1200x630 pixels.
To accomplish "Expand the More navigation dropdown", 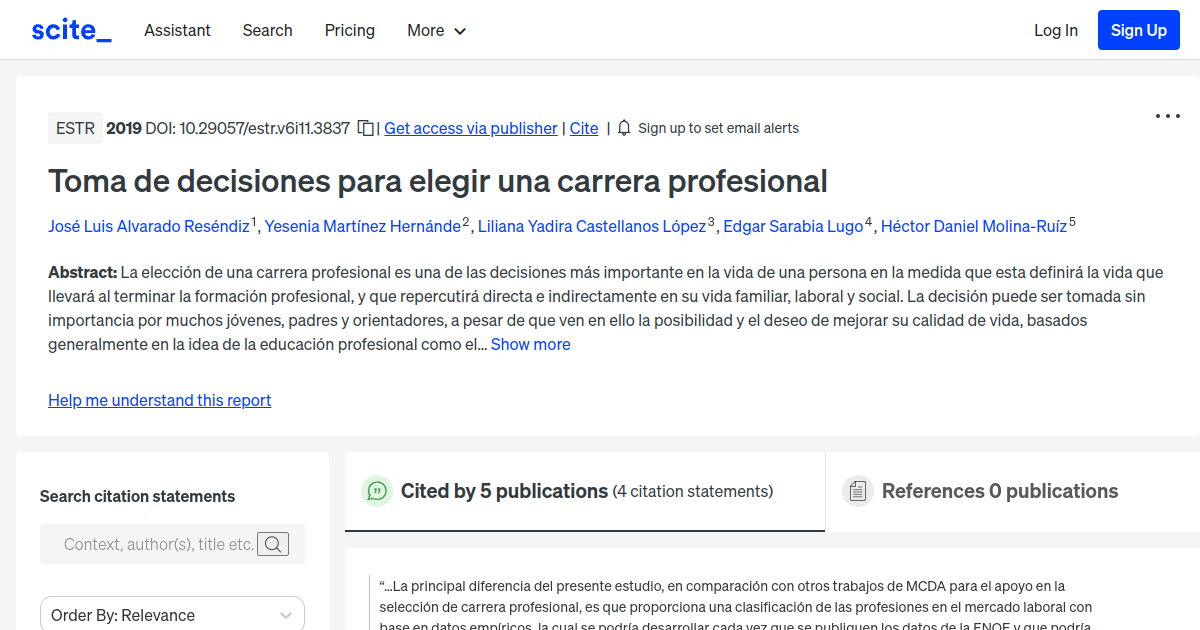I will tap(436, 30).
